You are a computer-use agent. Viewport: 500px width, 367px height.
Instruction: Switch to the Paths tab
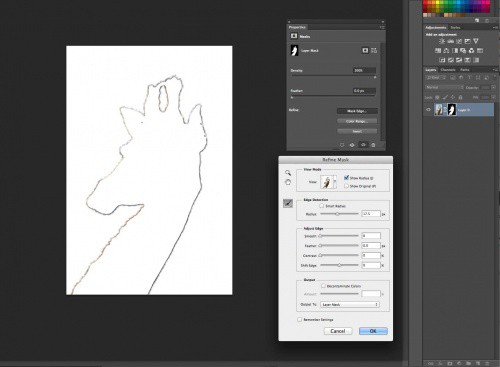[465, 70]
